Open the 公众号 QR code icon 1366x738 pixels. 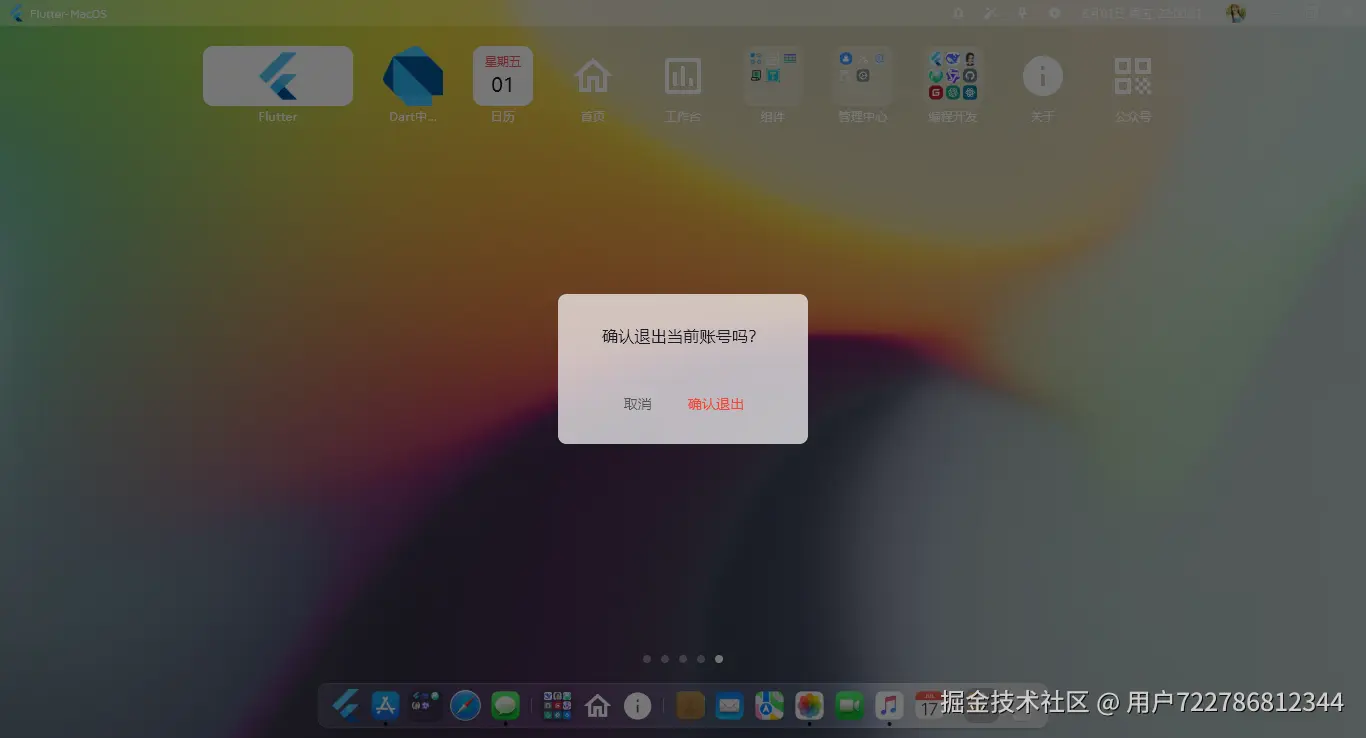click(1132, 75)
